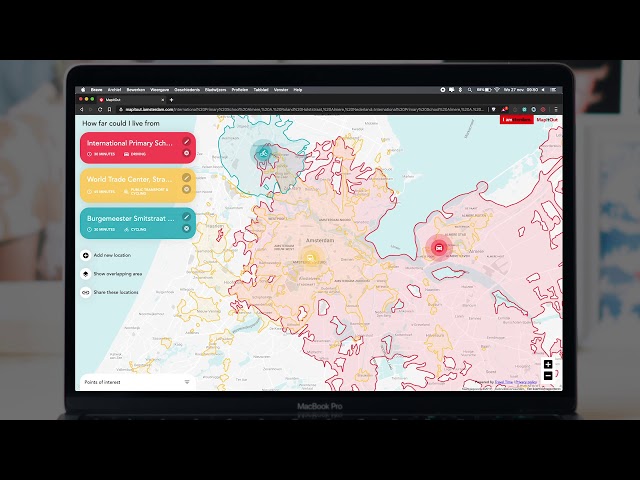This screenshot has width=640, height=480.
Task: Click the public transport & cycling label
Action: click(149, 191)
